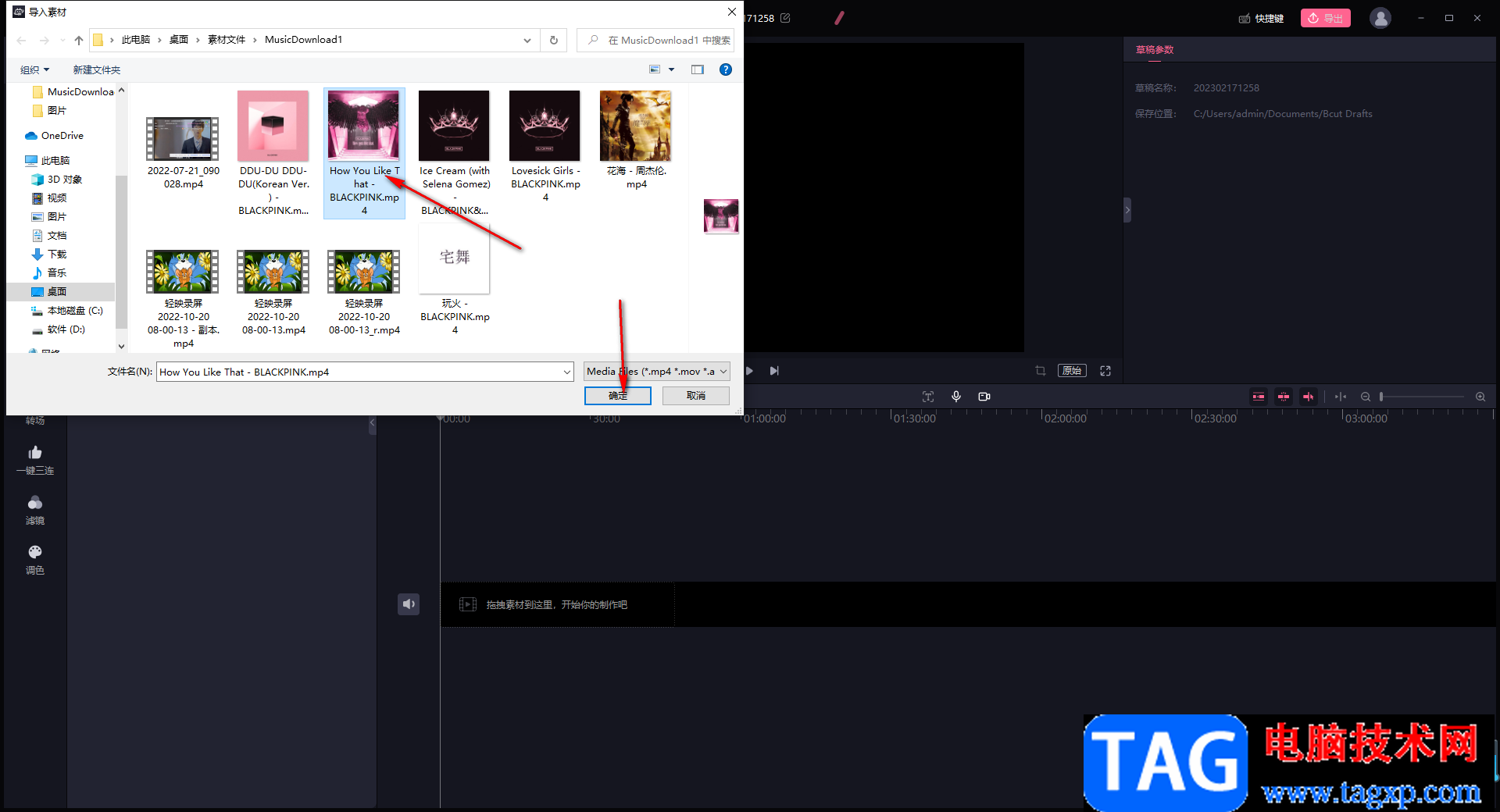The width and height of the screenshot is (1500, 812).
Task: Mute the timeline track audio
Action: coord(409,604)
